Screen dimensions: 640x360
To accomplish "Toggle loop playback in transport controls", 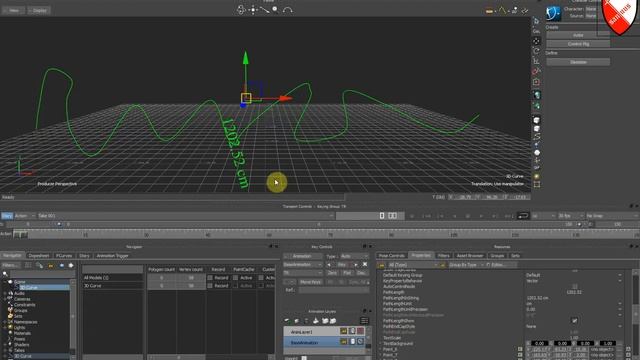I will click(x=522, y=216).
